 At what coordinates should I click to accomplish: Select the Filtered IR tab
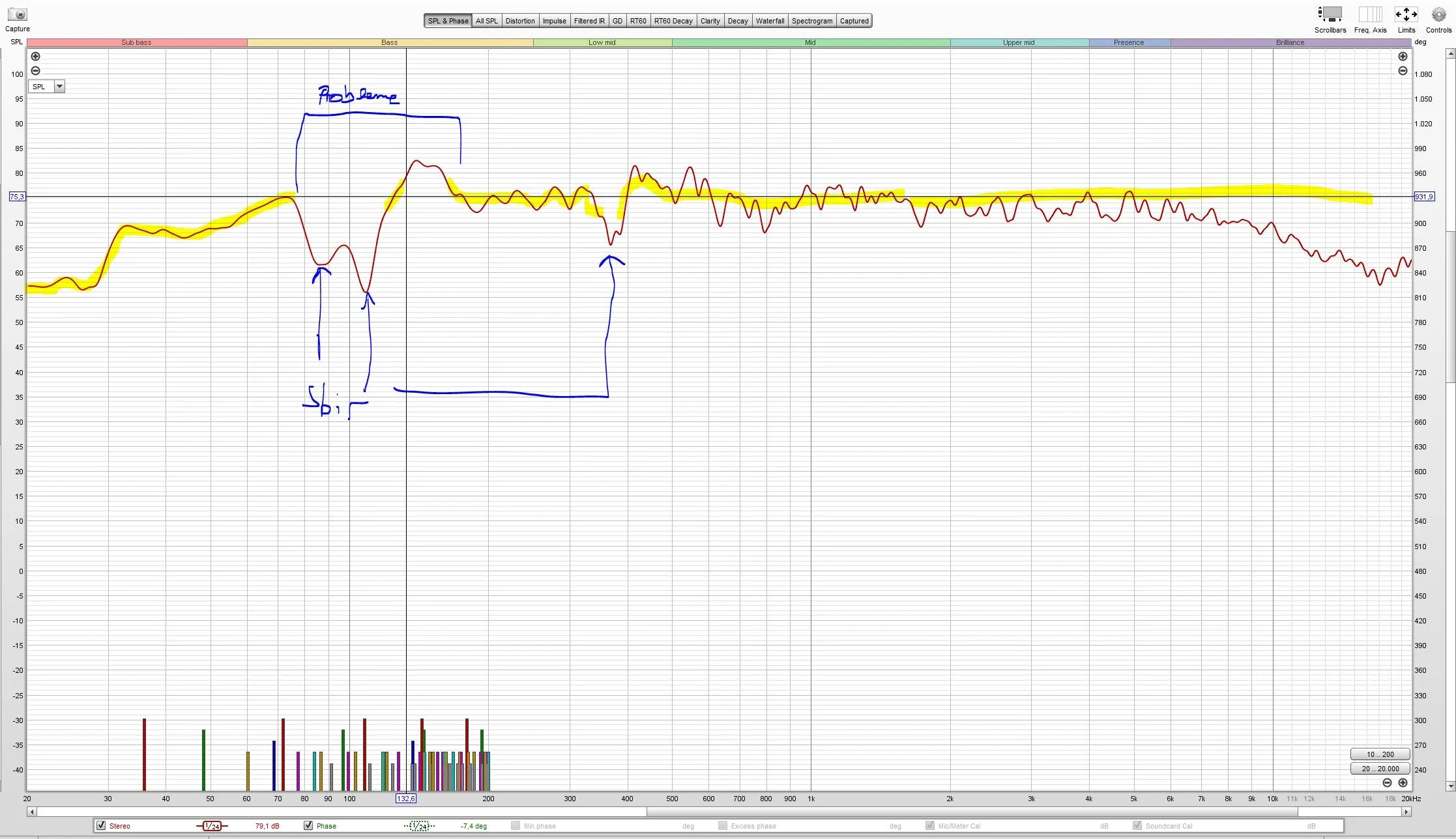click(589, 21)
